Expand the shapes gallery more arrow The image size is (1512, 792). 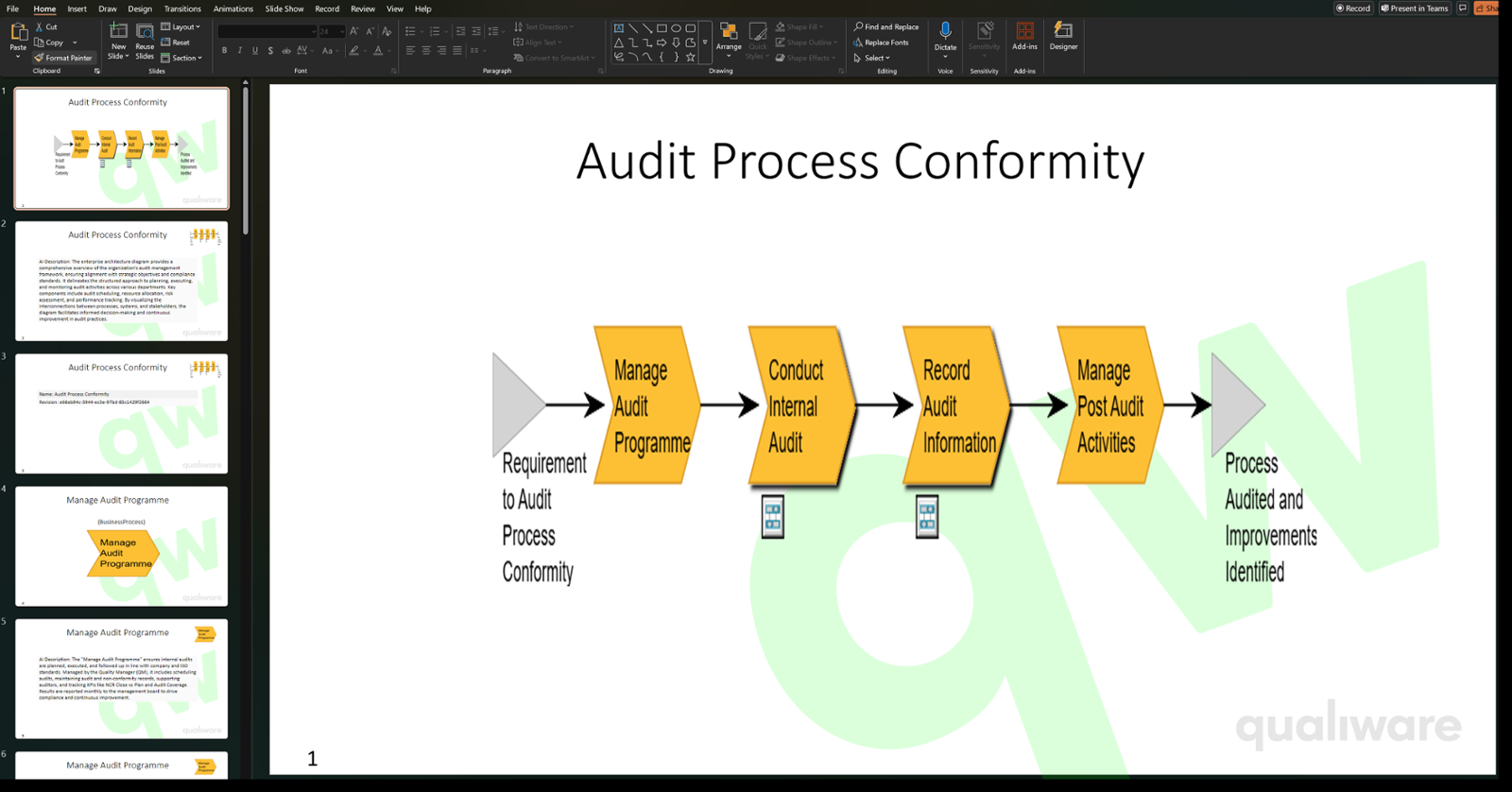point(705,43)
